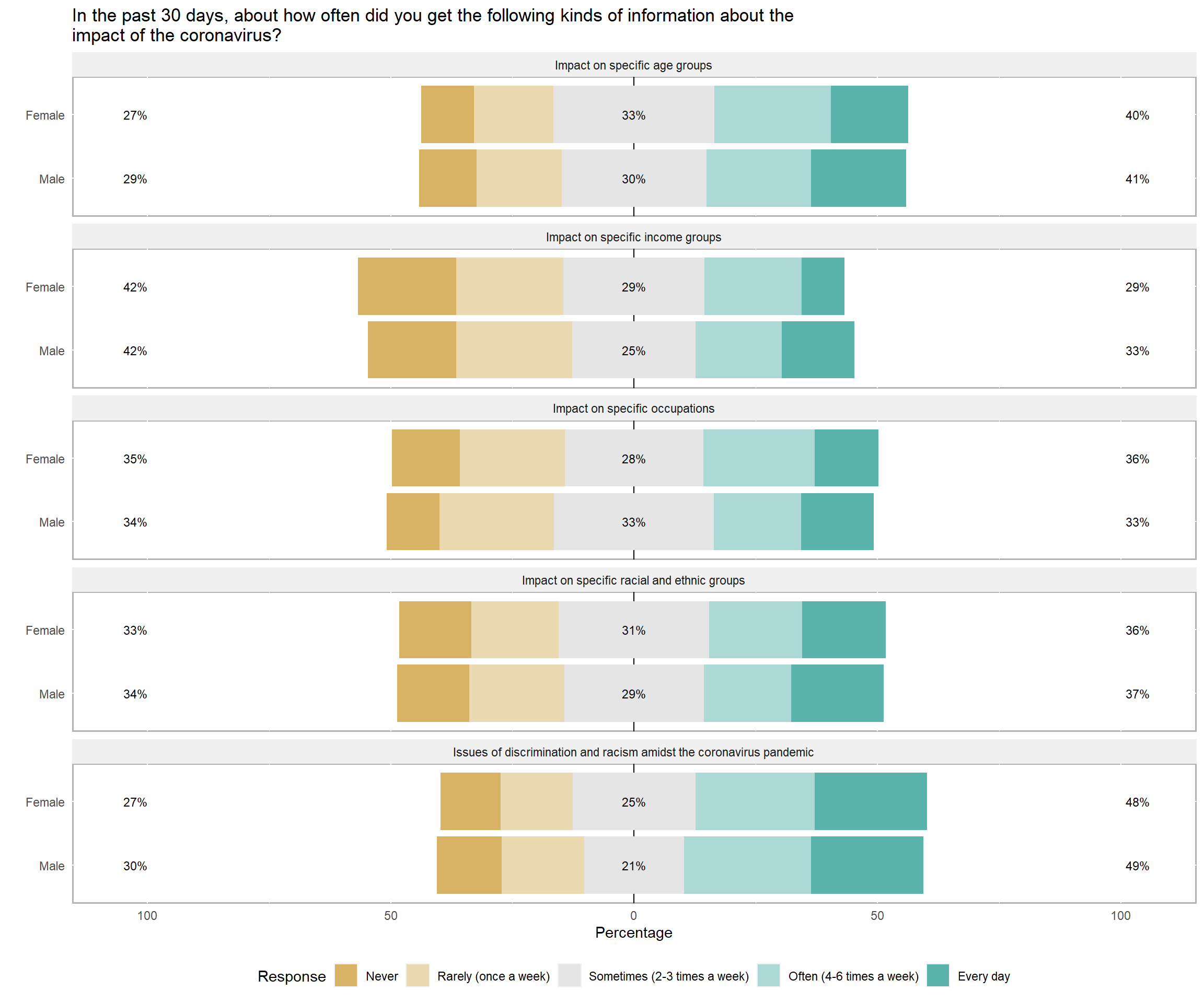Click the Every day legend swatch

(937, 975)
